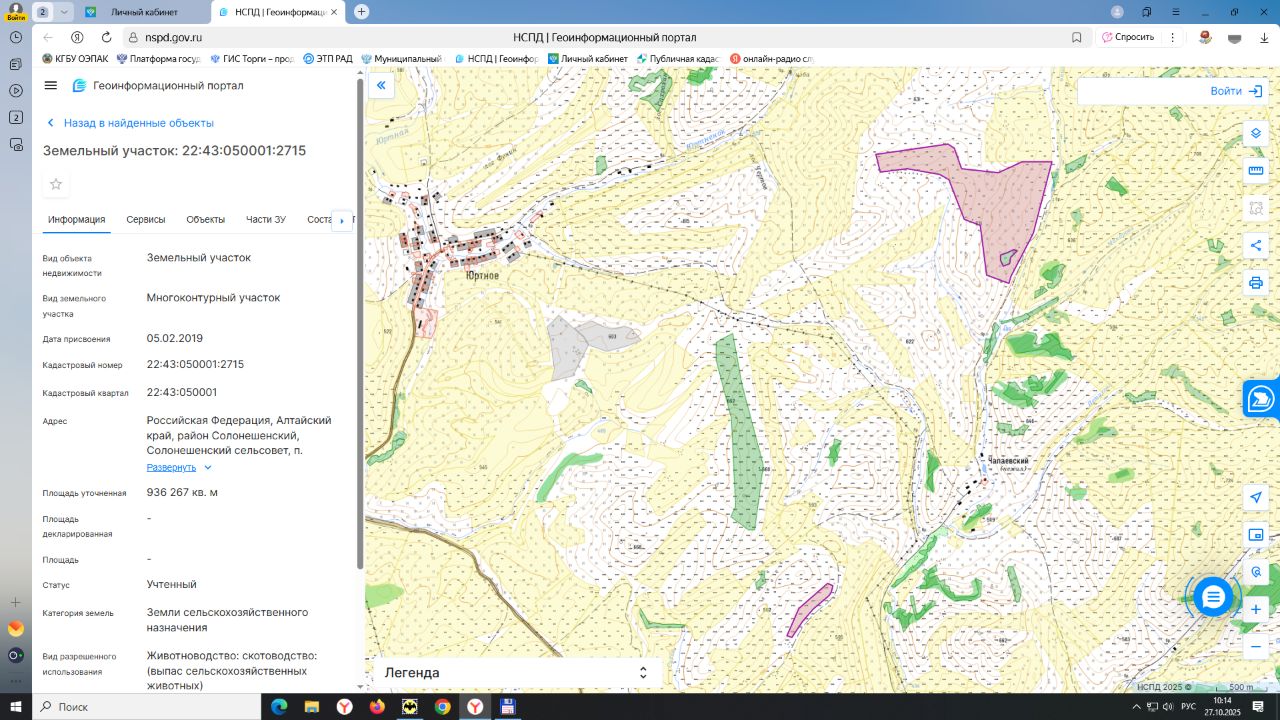
Task: Open the picture-in-picture map view icon
Action: tap(1256, 535)
